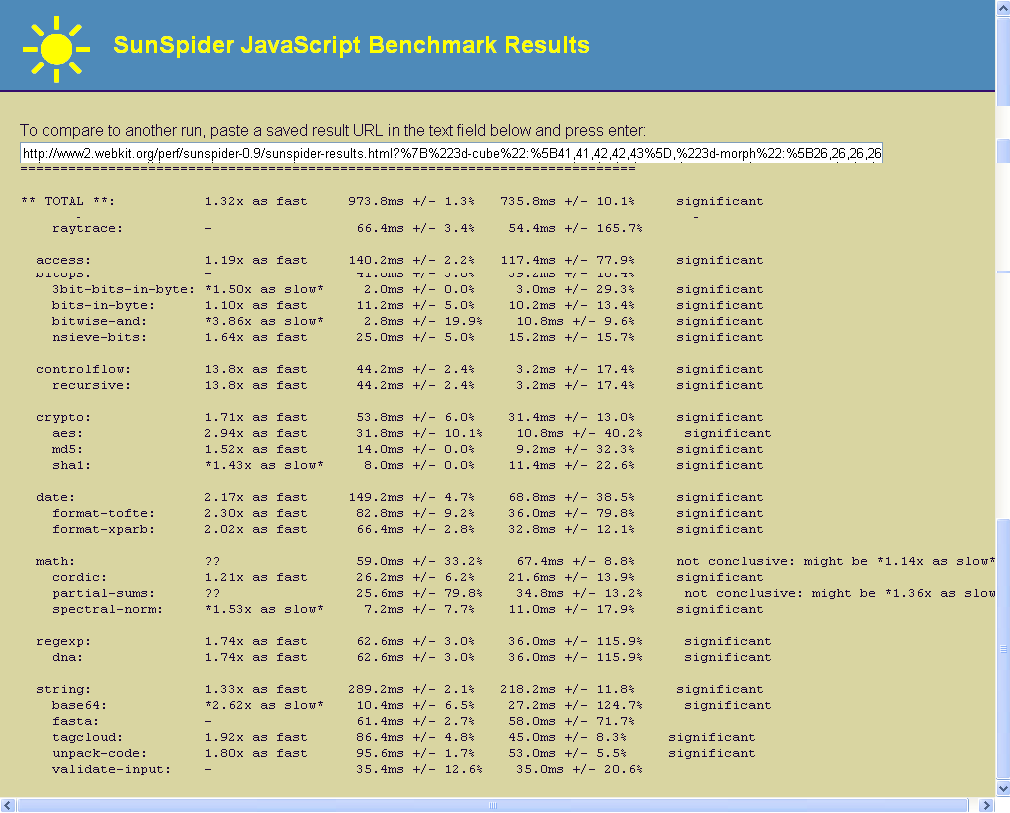Click the horizontal scrollbar left arrow
1010x813 pixels.
tap(8, 805)
